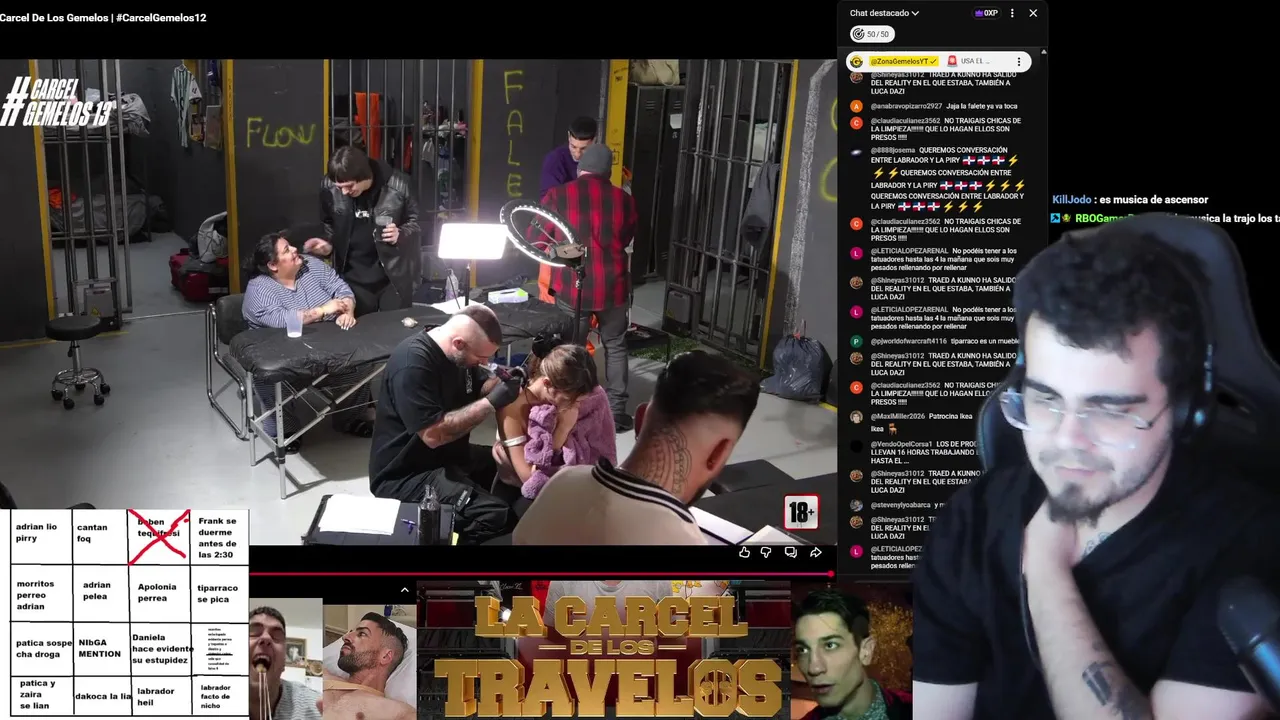
Task: Seek the red video progress bar
Action: 540,574
